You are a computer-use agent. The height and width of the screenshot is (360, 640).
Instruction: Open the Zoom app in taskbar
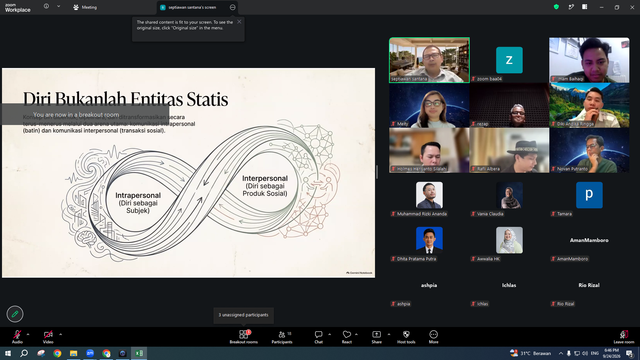click(x=90, y=353)
